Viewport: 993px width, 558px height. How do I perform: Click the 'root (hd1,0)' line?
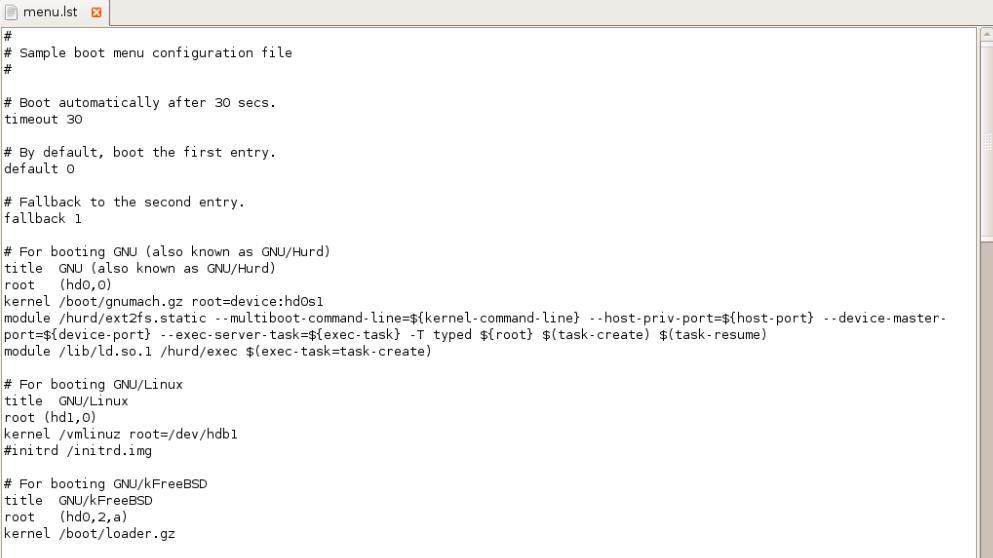[50, 417]
